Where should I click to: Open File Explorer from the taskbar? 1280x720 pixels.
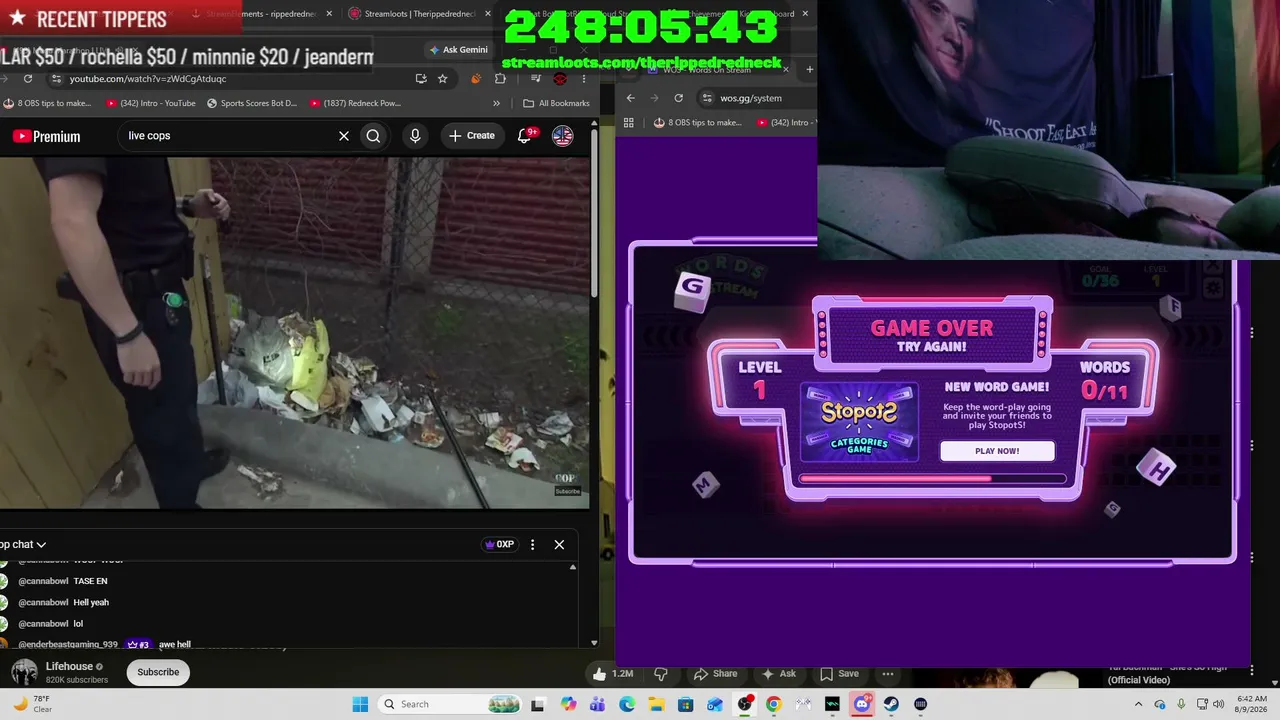[x=656, y=704]
